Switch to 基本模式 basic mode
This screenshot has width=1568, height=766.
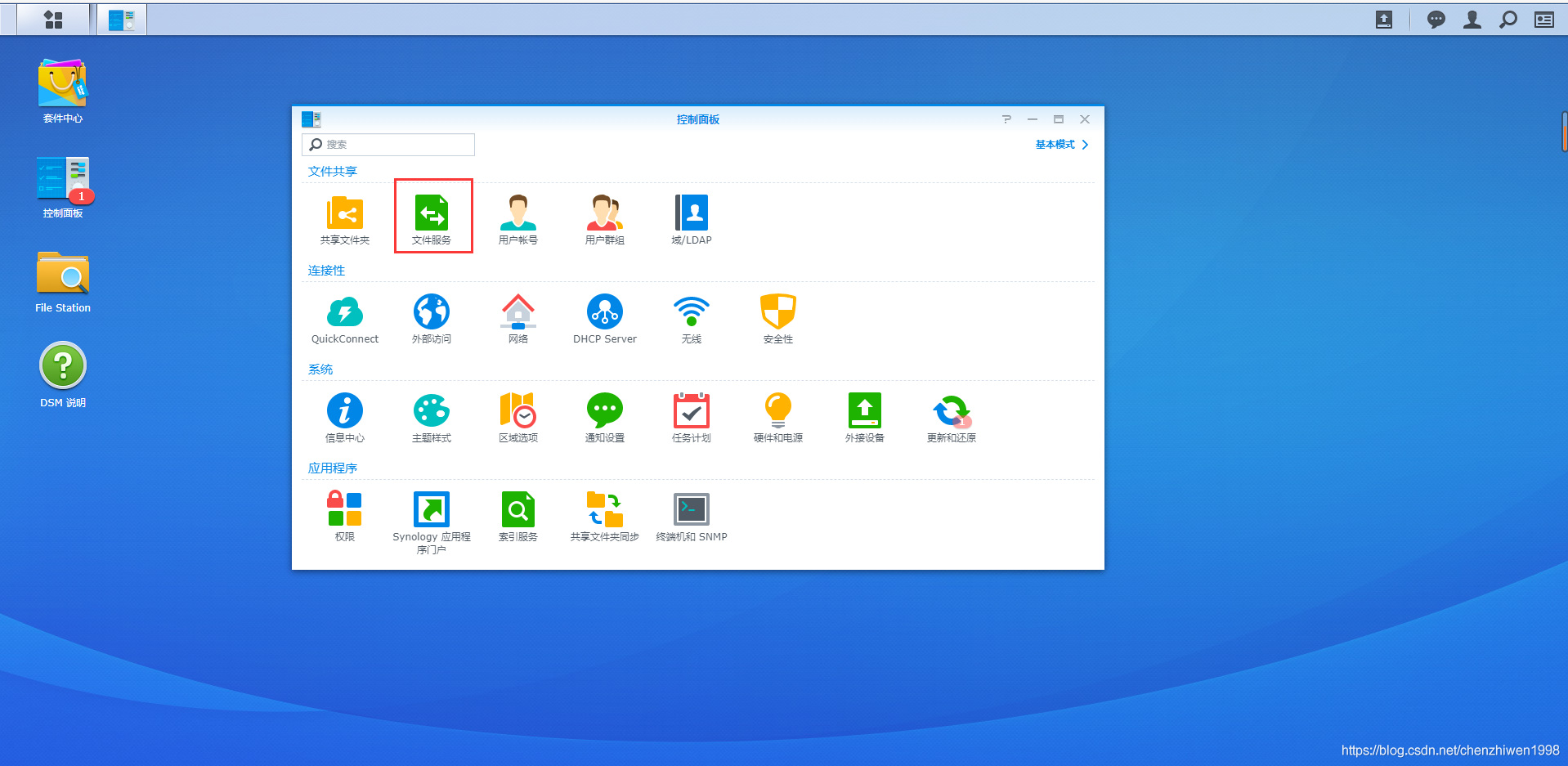click(x=1062, y=145)
